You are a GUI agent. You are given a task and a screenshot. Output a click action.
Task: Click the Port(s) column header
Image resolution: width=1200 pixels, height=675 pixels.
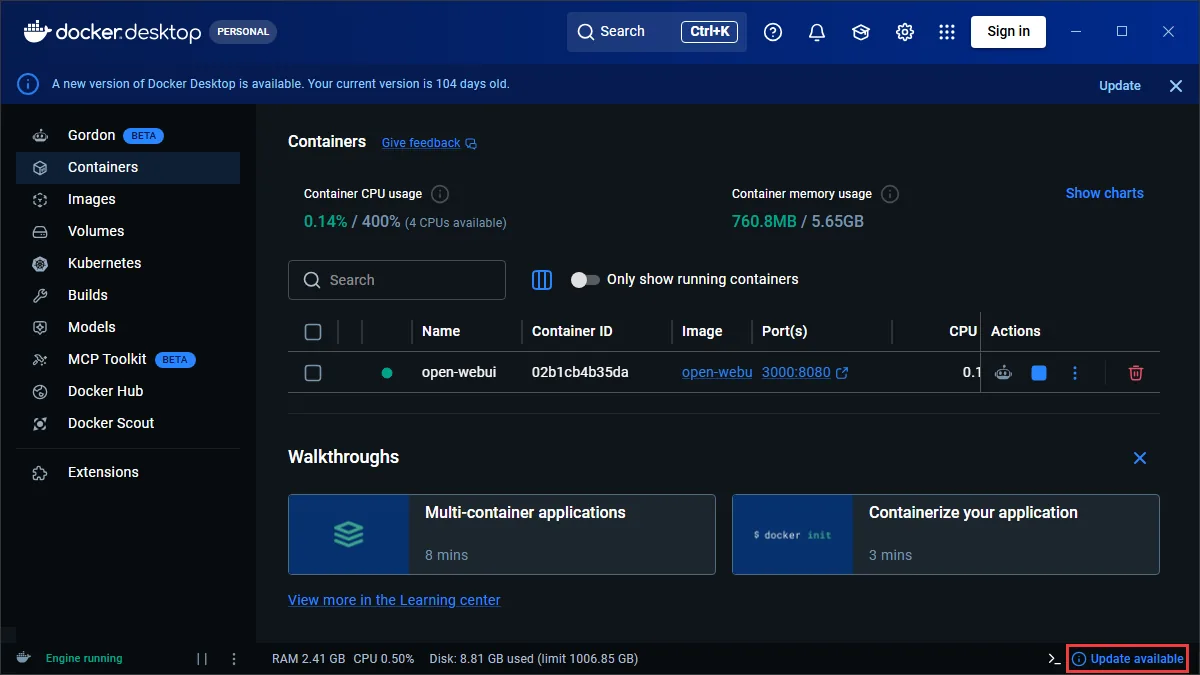(784, 331)
